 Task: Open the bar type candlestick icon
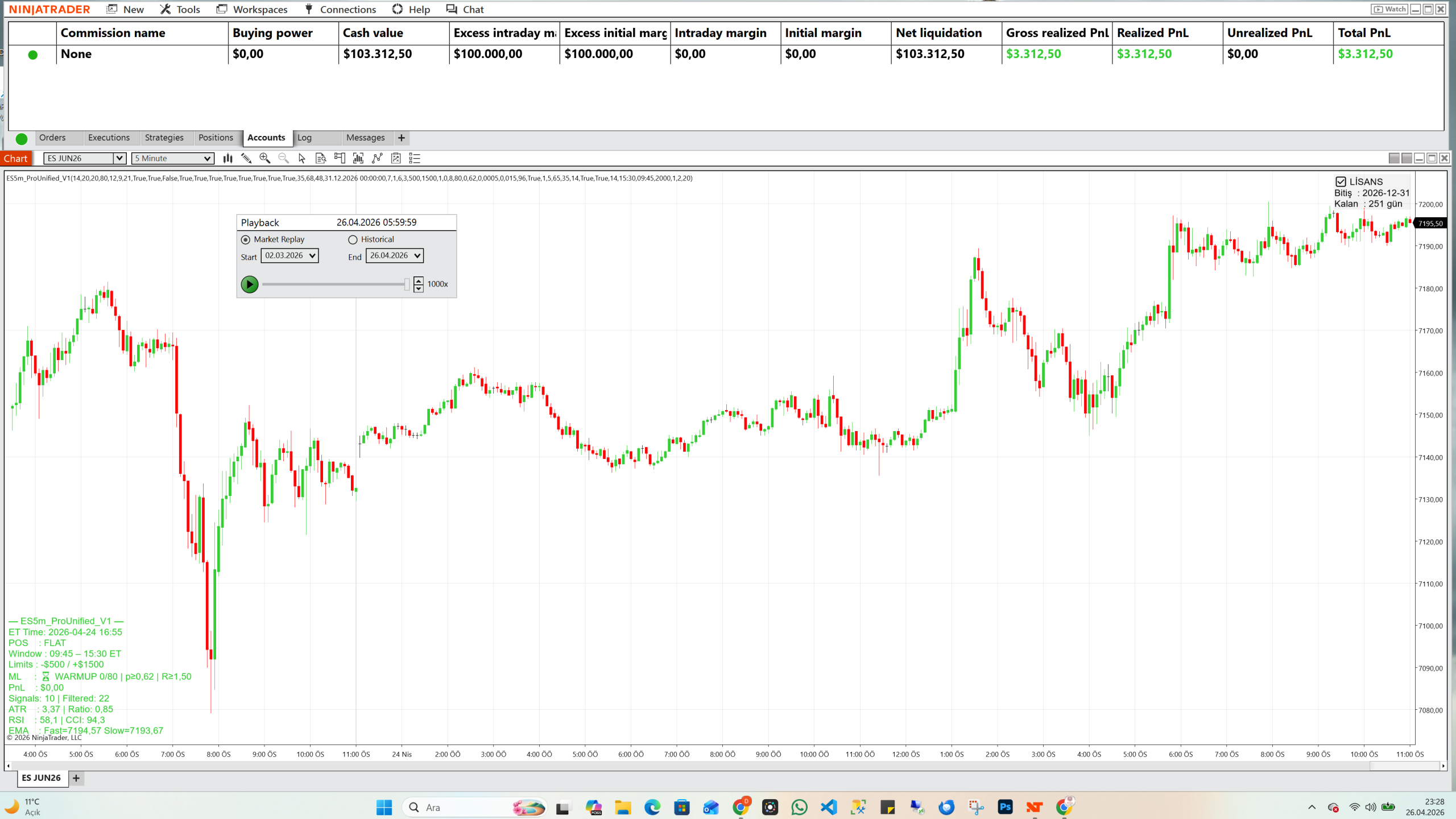click(x=227, y=159)
